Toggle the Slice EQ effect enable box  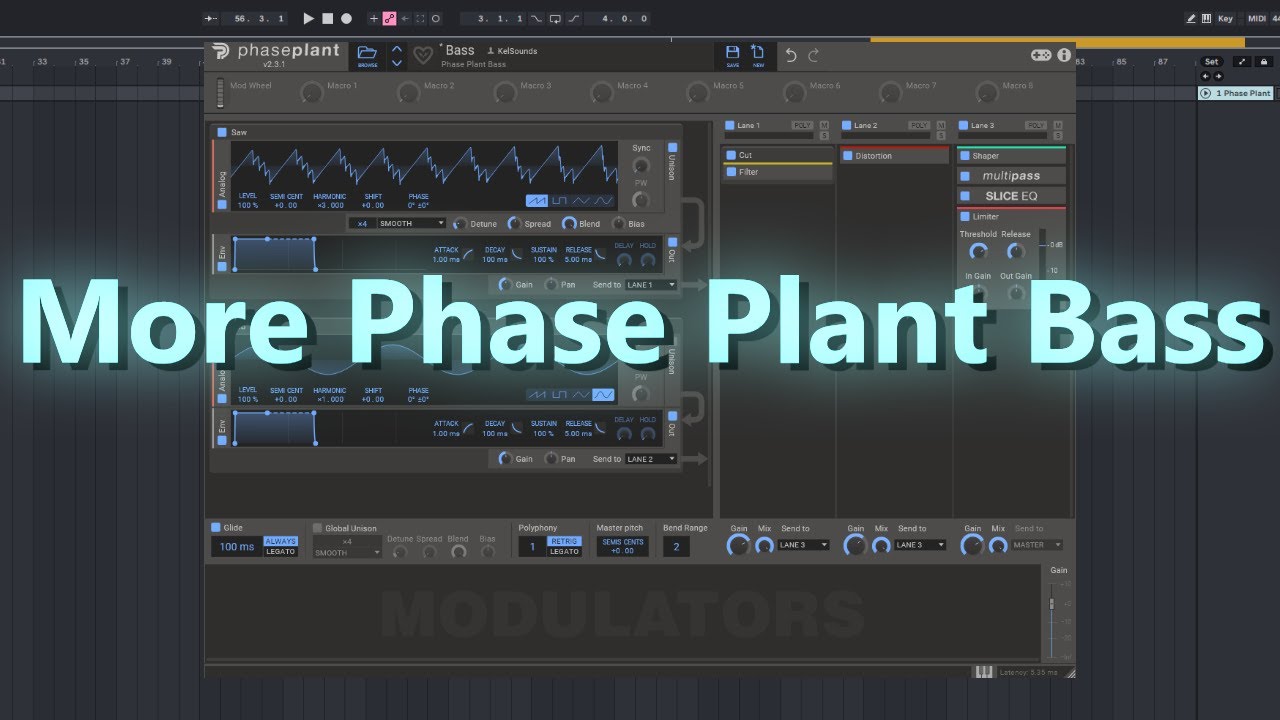(x=965, y=196)
